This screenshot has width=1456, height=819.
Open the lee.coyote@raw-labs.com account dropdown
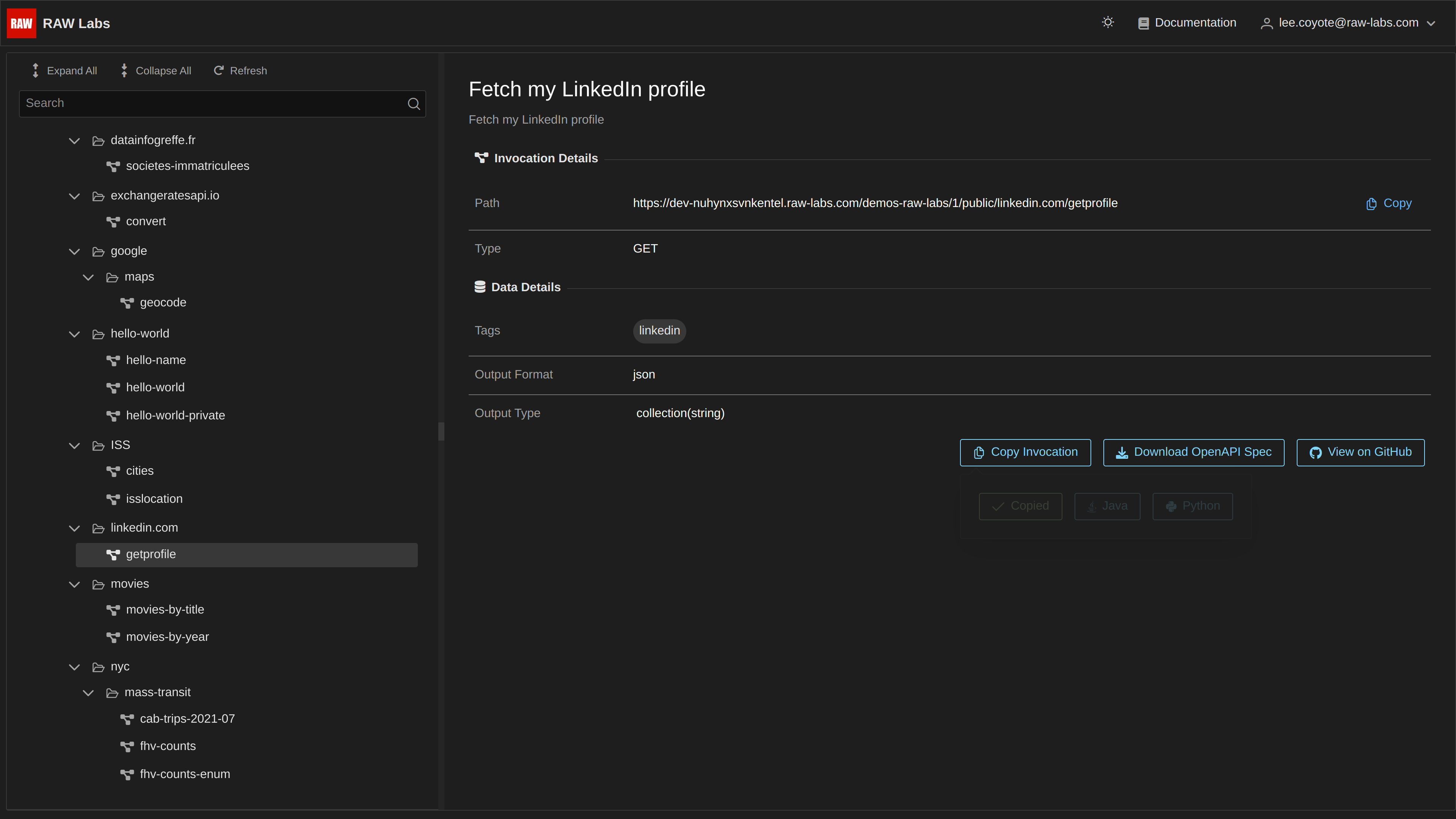[x=1348, y=23]
